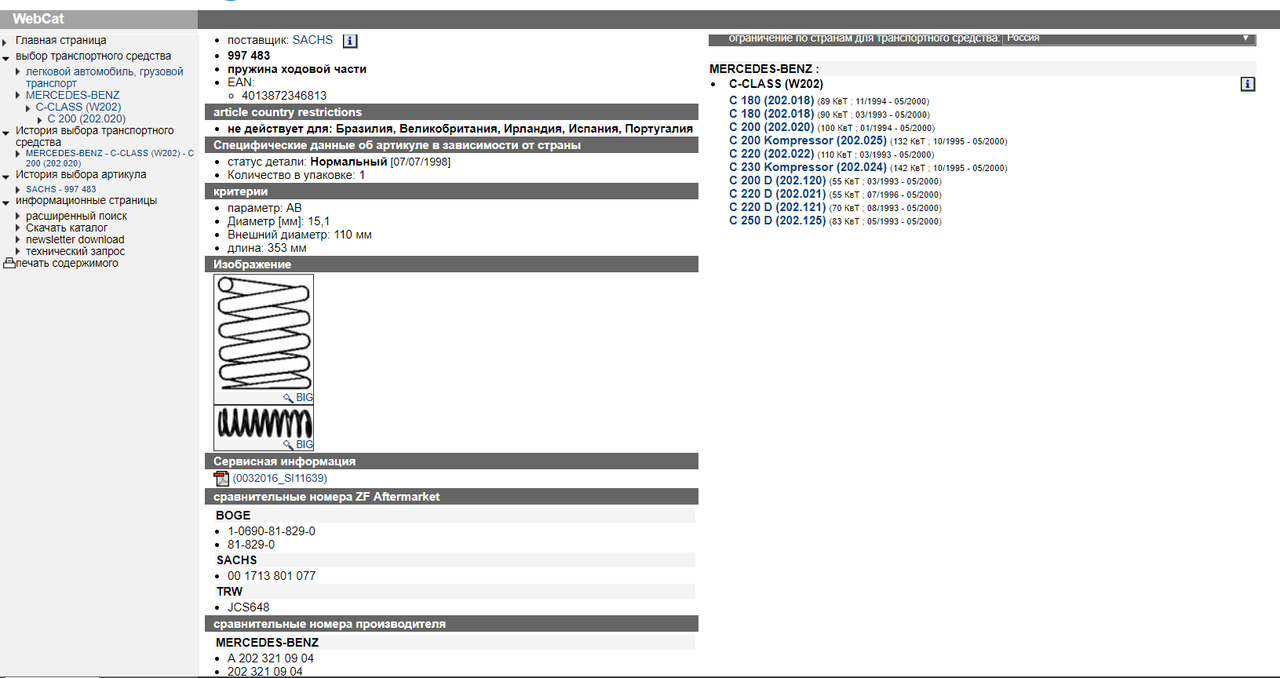Collapse the информационные страницы arrow

[x=5, y=201]
